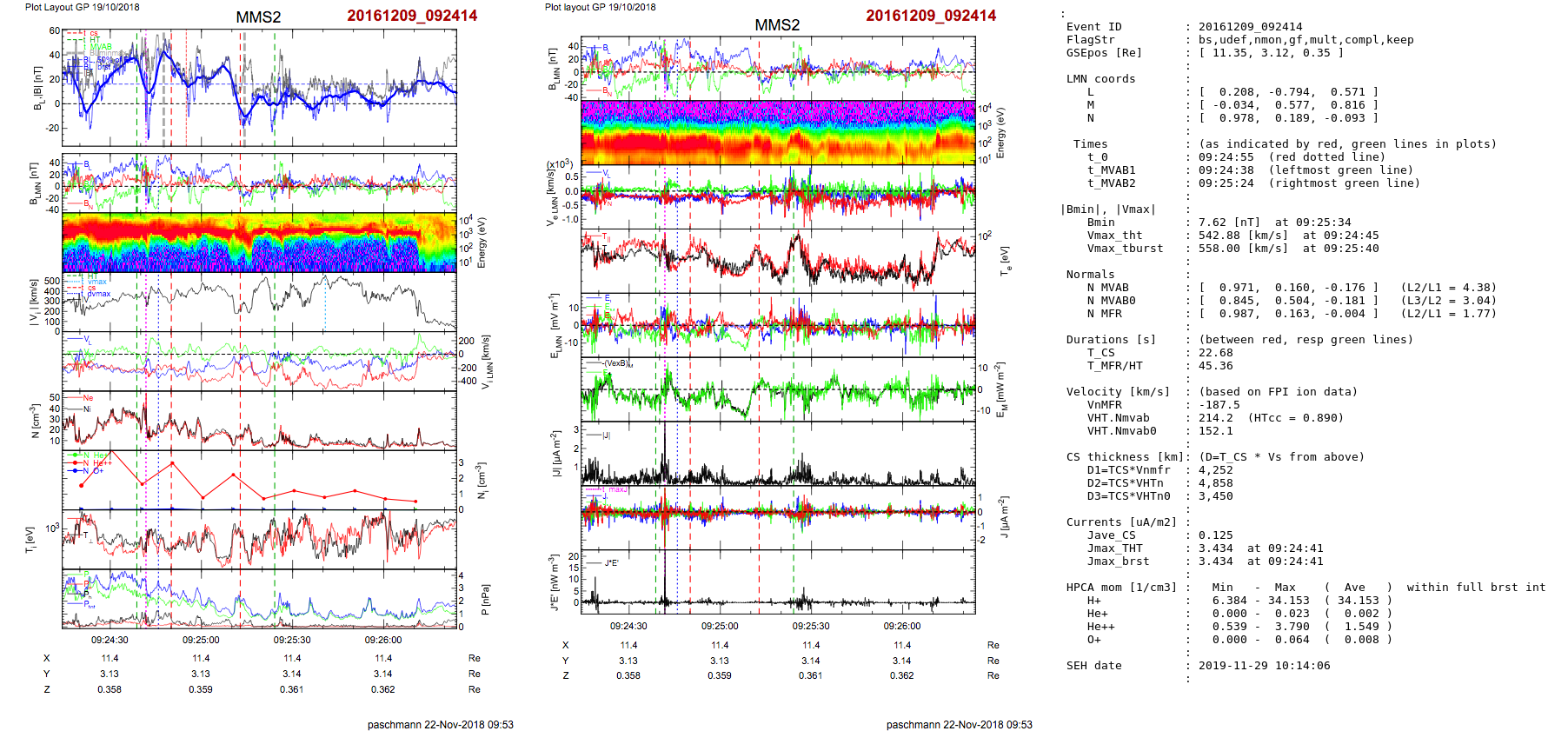Click the LMN coords heading
Image resolution: width=1568 pixels, height=731 pixels.
tap(1100, 79)
